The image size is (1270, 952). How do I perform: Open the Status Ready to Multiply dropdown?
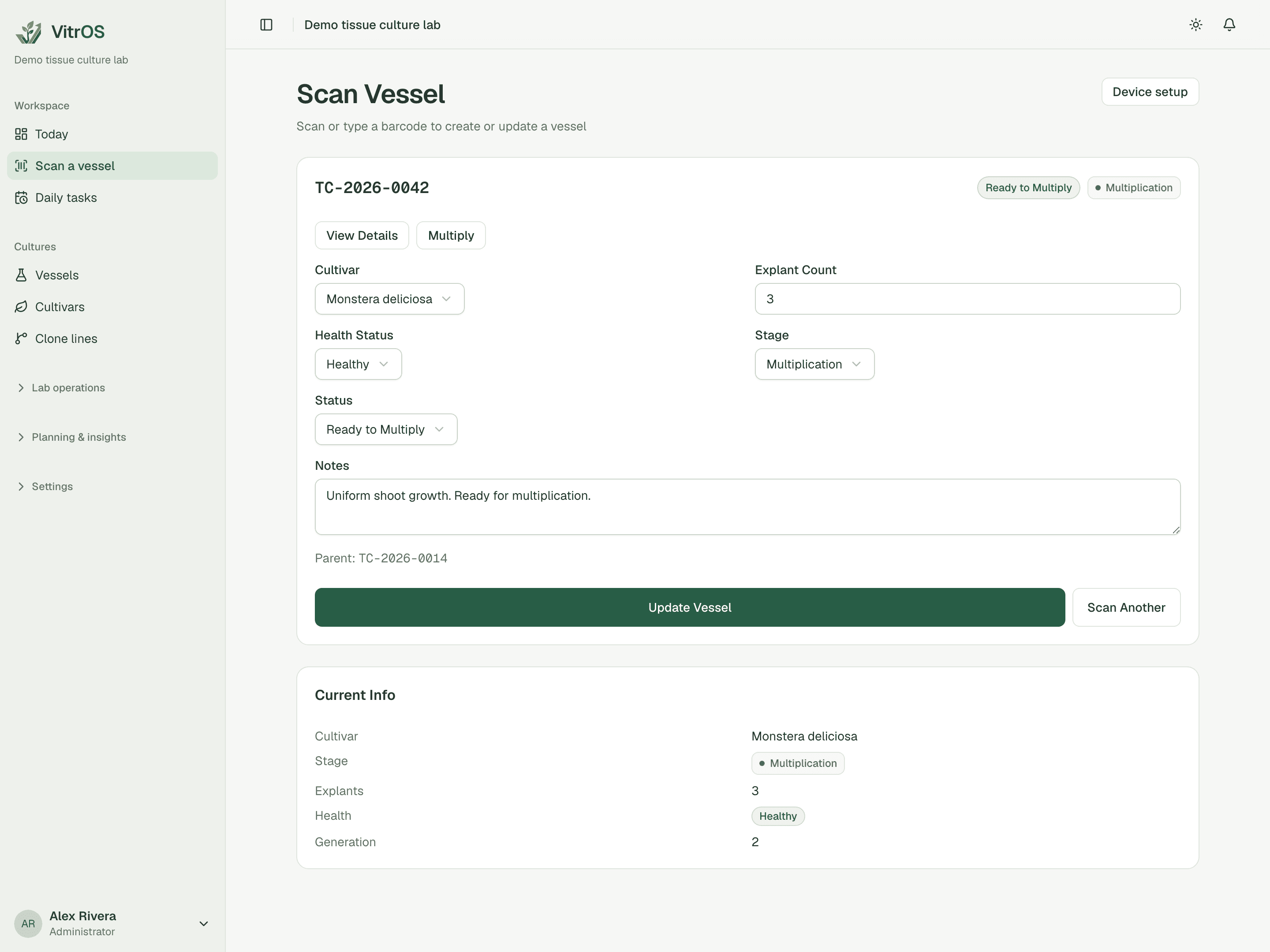tap(386, 429)
